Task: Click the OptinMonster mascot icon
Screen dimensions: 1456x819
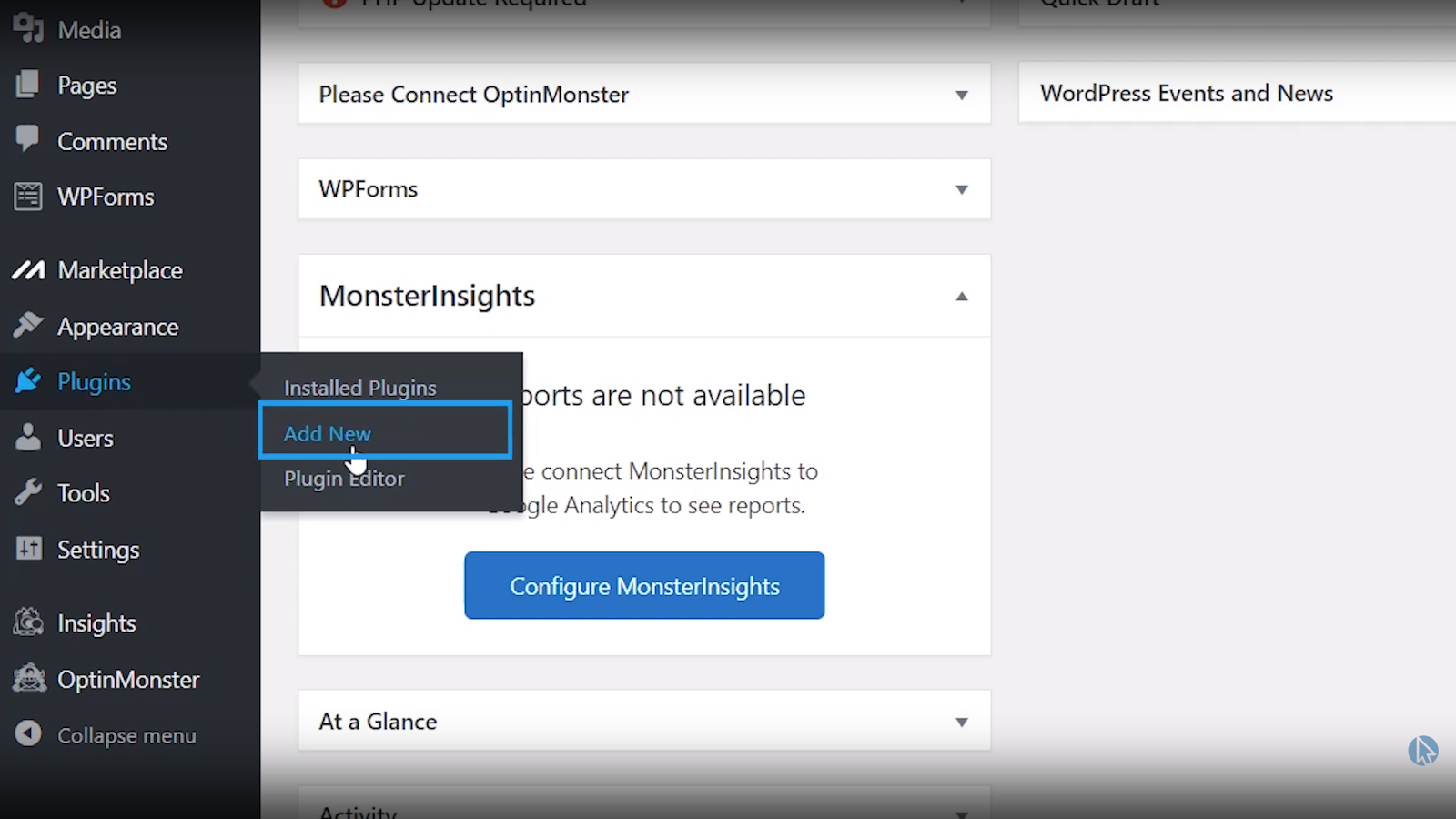Action: [29, 678]
